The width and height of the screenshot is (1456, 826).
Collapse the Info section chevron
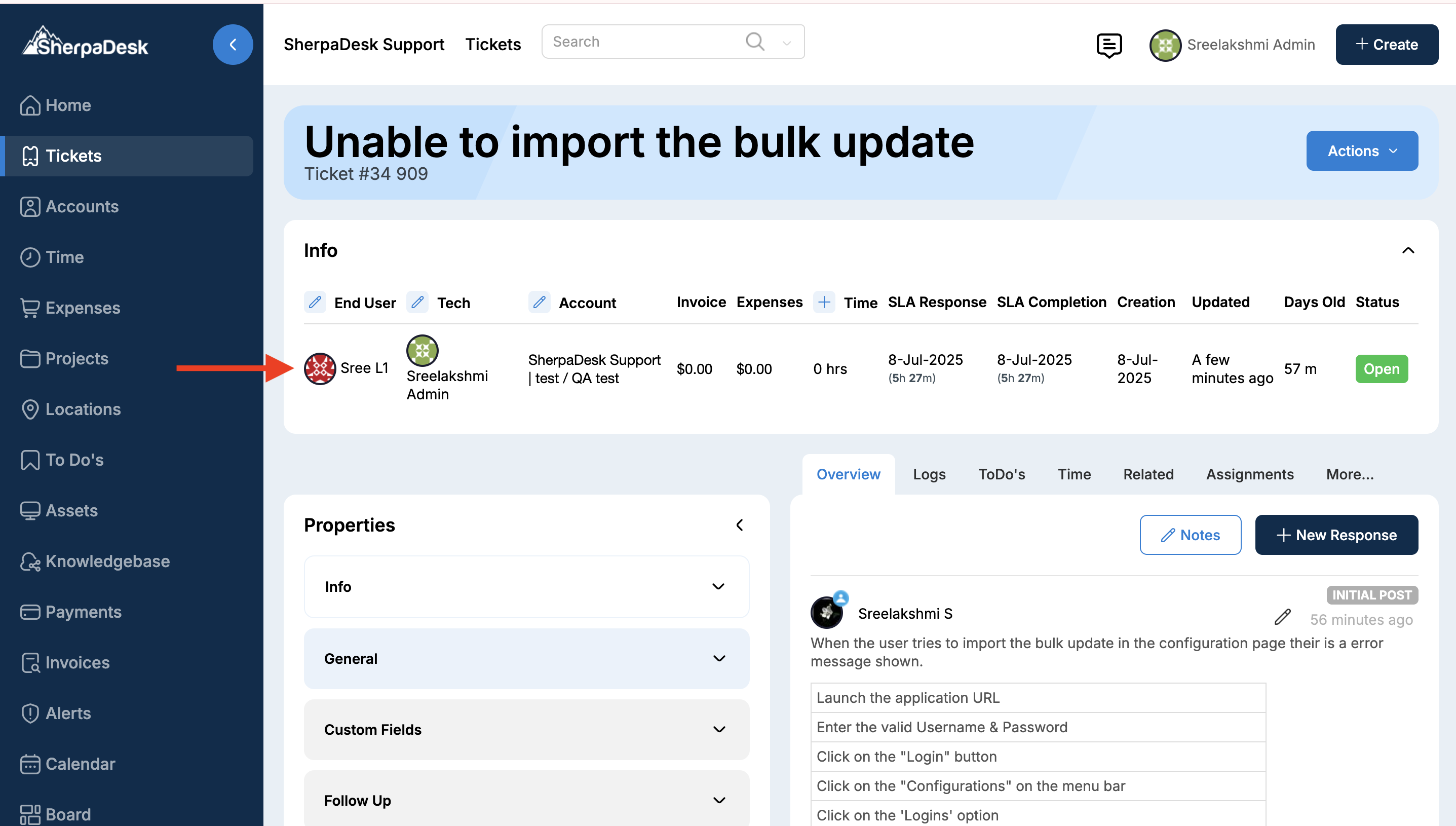[x=1408, y=251]
